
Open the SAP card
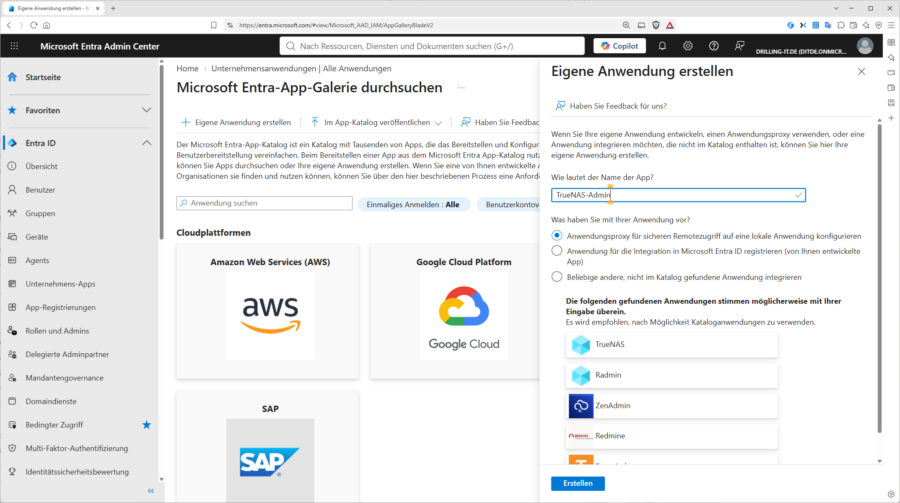[x=267, y=447]
